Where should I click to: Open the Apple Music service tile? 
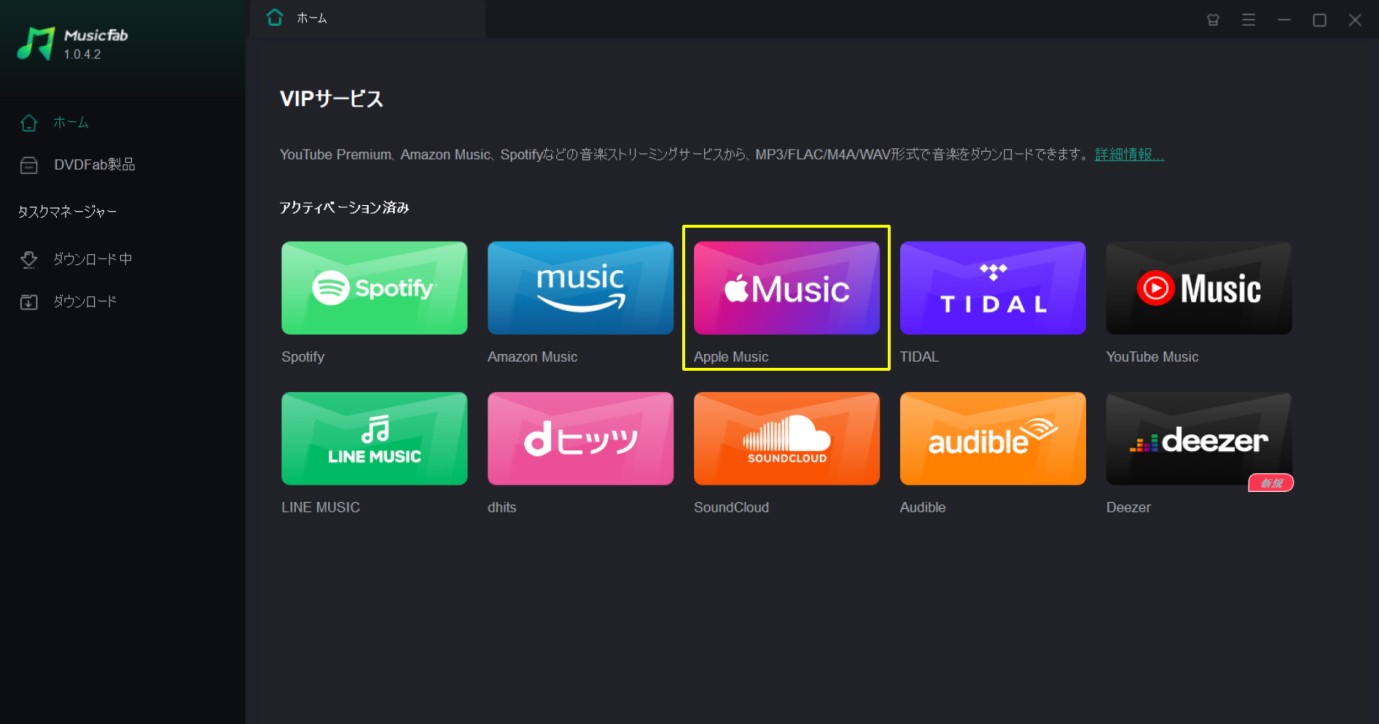pos(787,288)
